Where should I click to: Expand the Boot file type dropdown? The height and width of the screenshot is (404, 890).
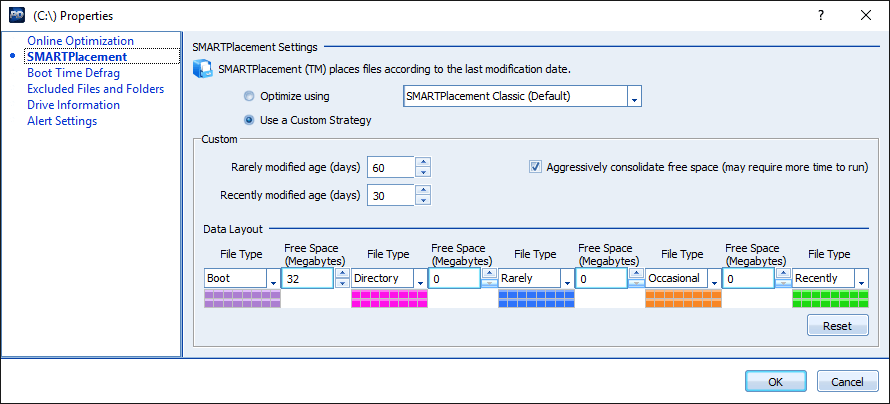(x=273, y=279)
